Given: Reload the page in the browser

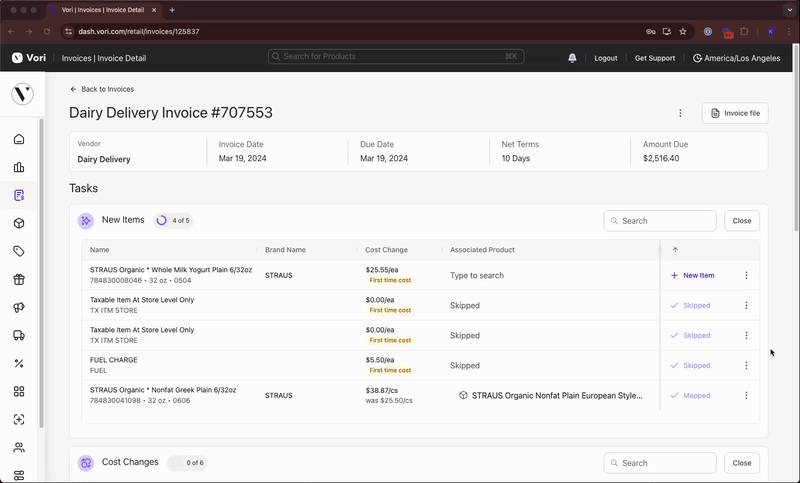Looking at the screenshot, I should pos(47,32).
